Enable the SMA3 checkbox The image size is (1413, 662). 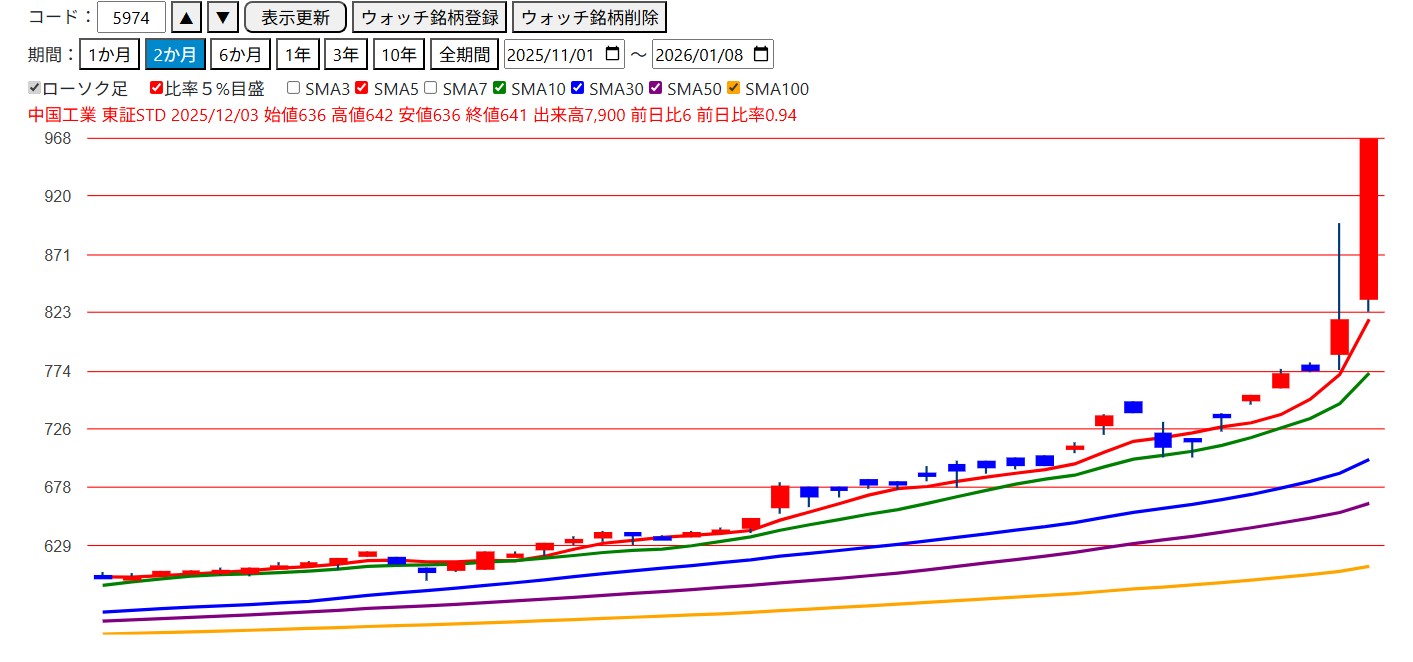click(x=294, y=88)
